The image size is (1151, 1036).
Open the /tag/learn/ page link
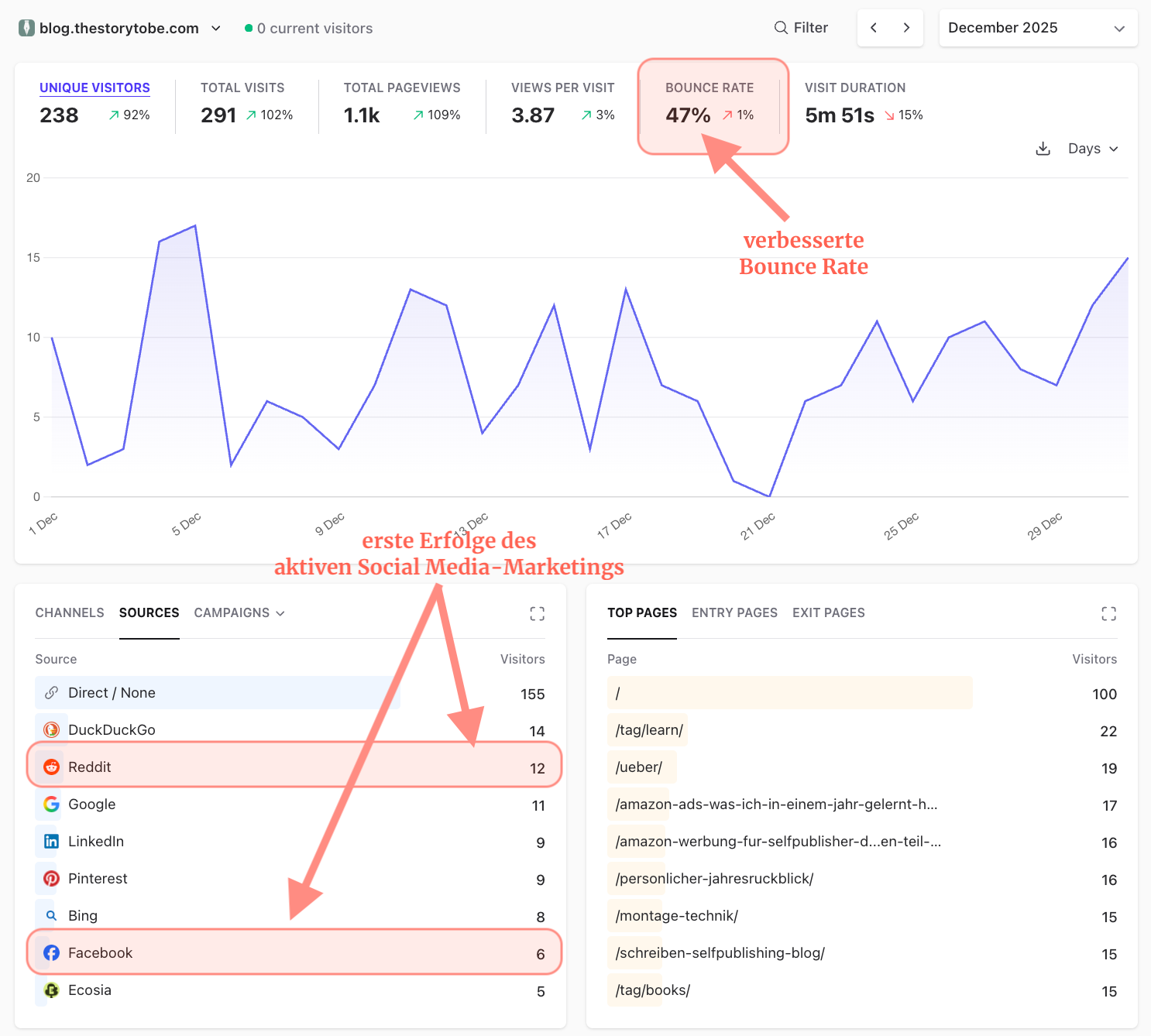click(648, 729)
